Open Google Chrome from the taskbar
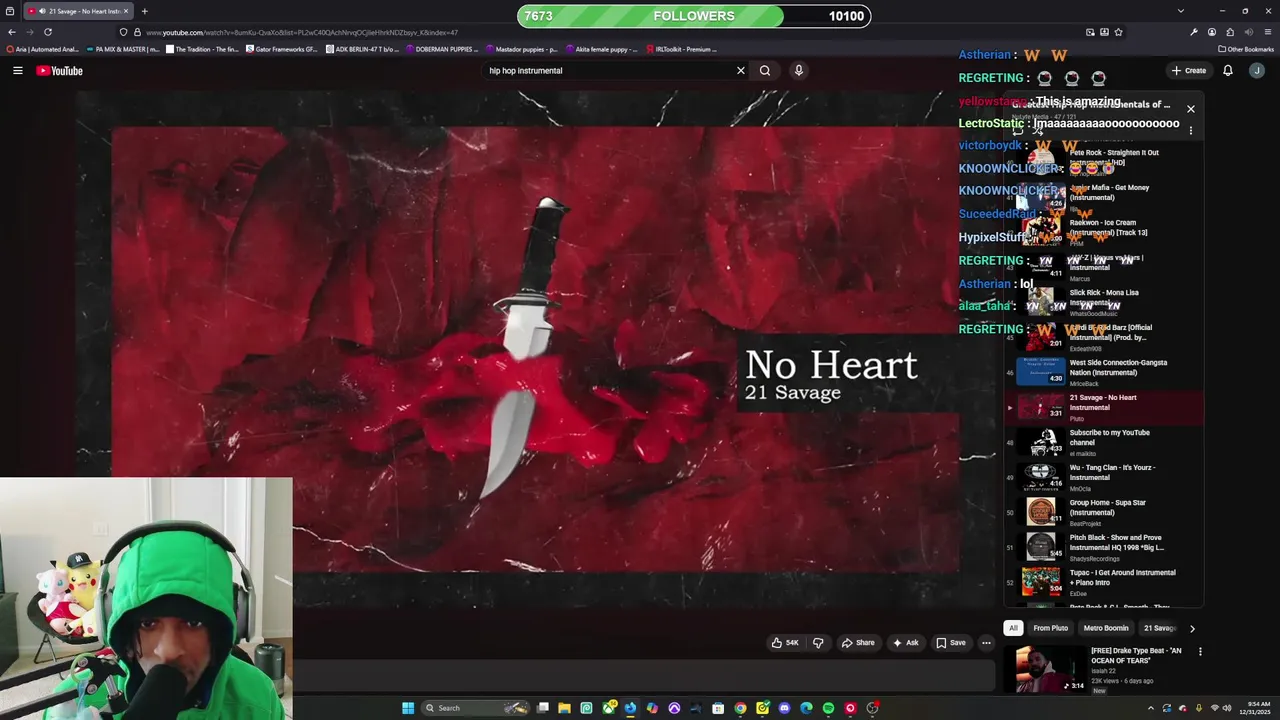1280x720 pixels. [x=740, y=708]
